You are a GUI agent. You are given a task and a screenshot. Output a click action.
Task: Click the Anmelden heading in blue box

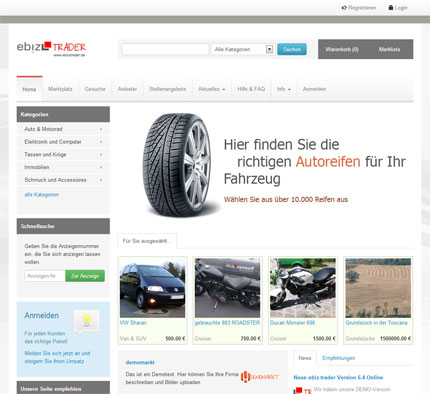[x=41, y=315]
